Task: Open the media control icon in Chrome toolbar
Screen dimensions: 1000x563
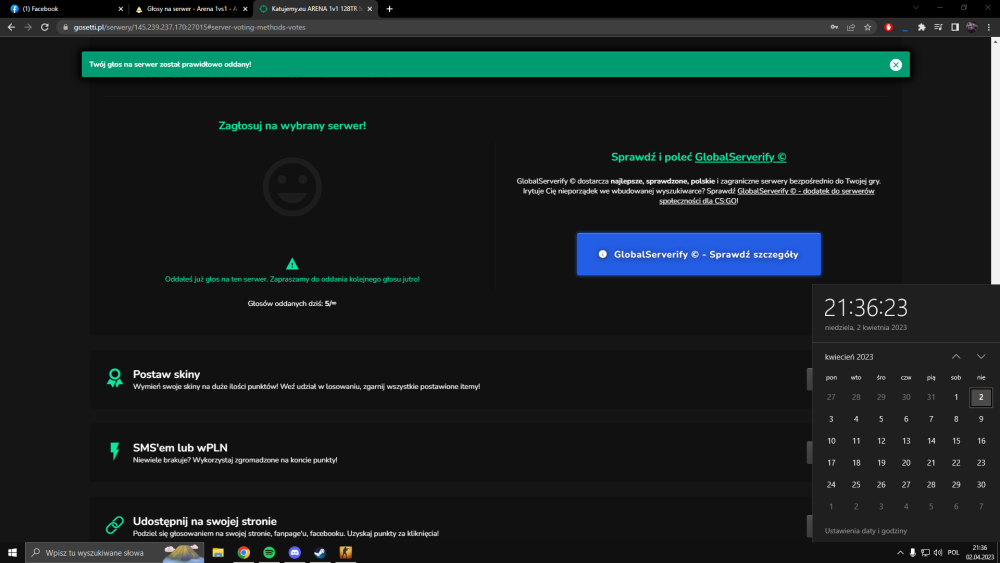Action: [938, 27]
